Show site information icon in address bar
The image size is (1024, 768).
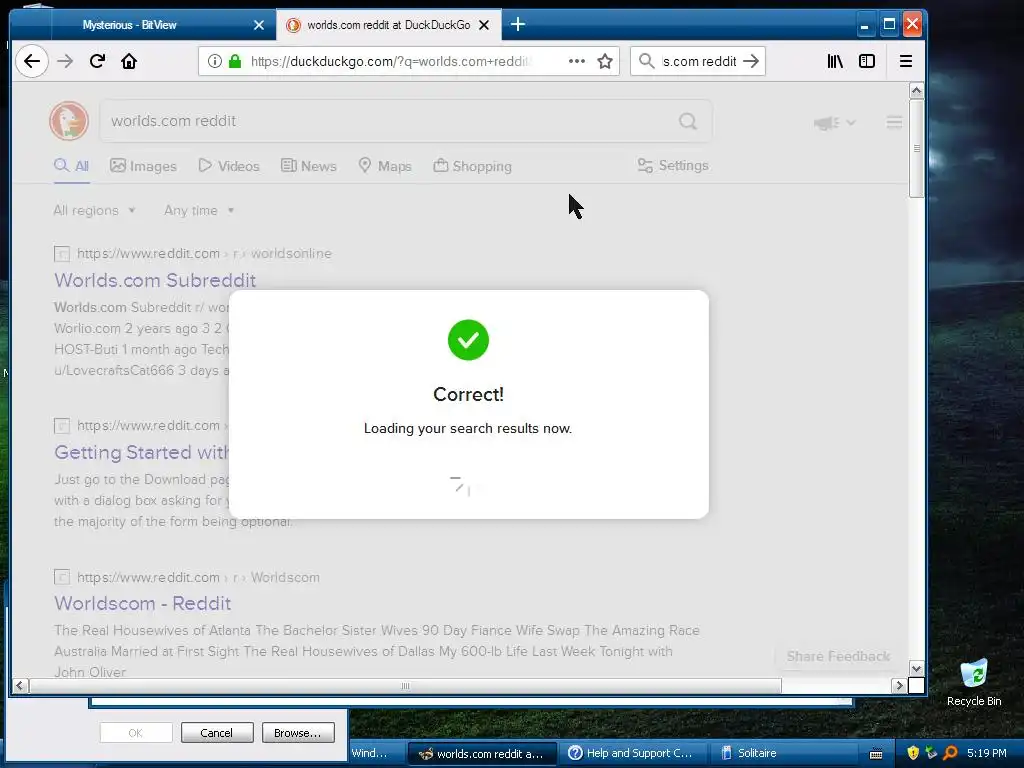point(214,61)
